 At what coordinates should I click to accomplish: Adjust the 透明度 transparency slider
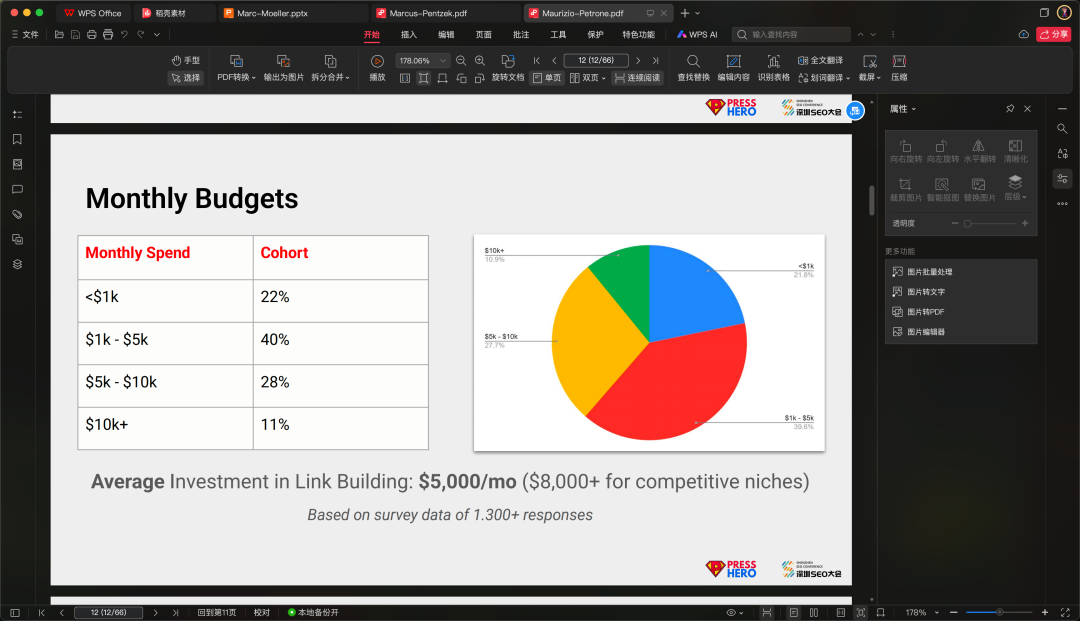(x=990, y=223)
